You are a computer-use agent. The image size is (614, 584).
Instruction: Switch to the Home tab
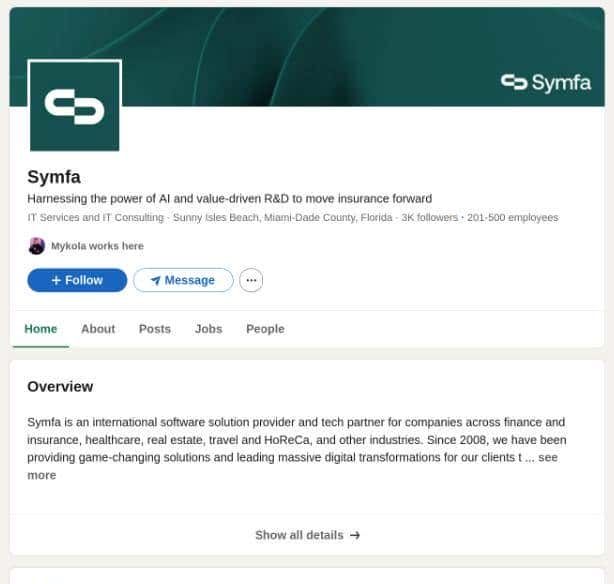(41, 329)
